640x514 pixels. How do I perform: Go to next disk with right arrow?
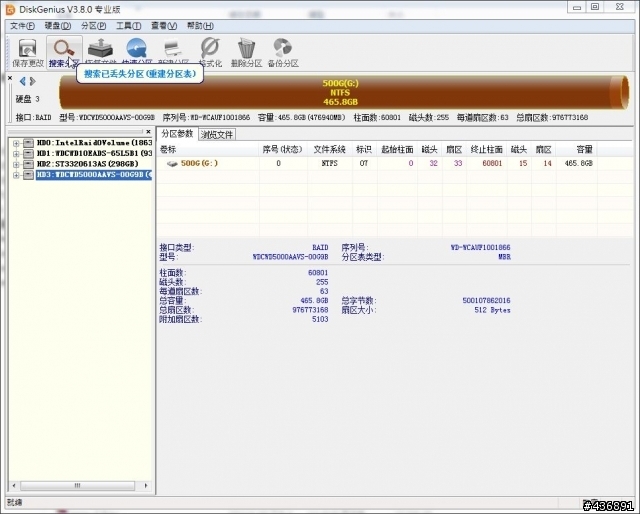tap(33, 81)
